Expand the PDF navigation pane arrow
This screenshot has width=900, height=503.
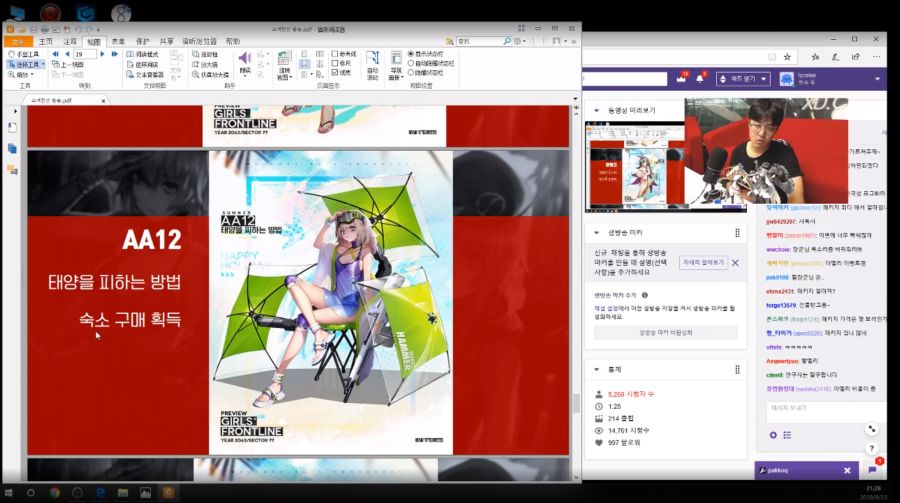click(15, 111)
